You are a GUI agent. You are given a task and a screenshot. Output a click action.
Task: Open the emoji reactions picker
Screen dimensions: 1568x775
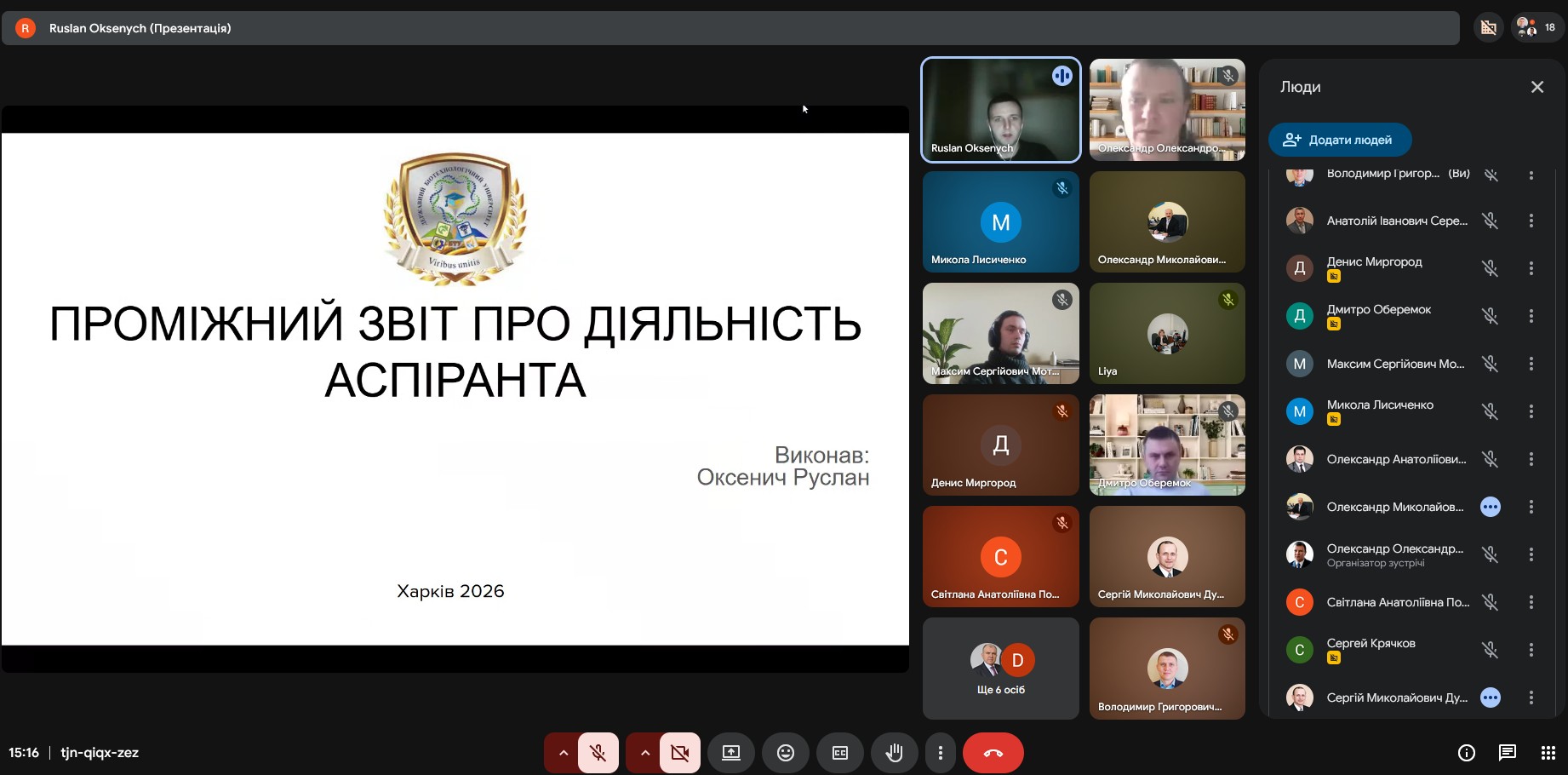tap(785, 753)
